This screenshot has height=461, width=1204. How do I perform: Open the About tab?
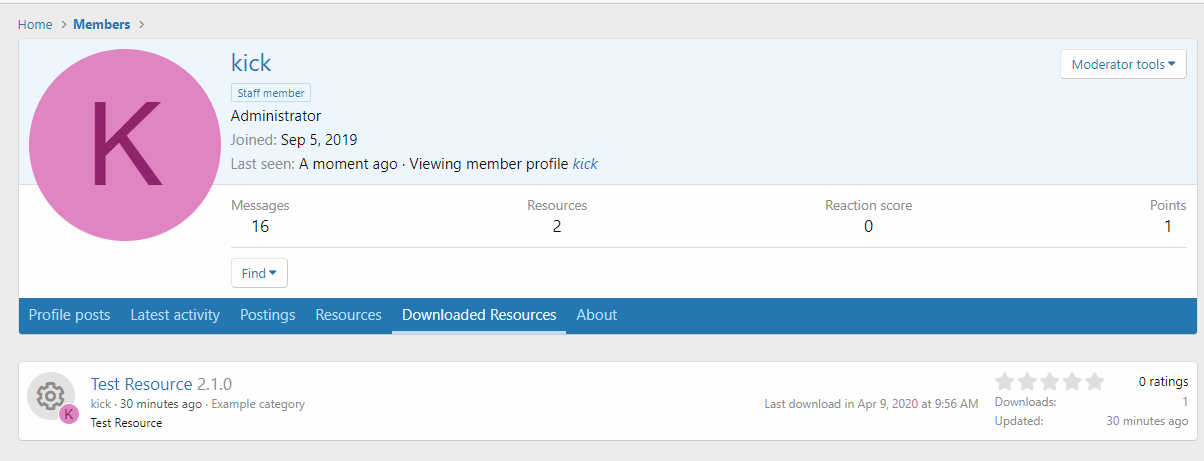coord(596,315)
